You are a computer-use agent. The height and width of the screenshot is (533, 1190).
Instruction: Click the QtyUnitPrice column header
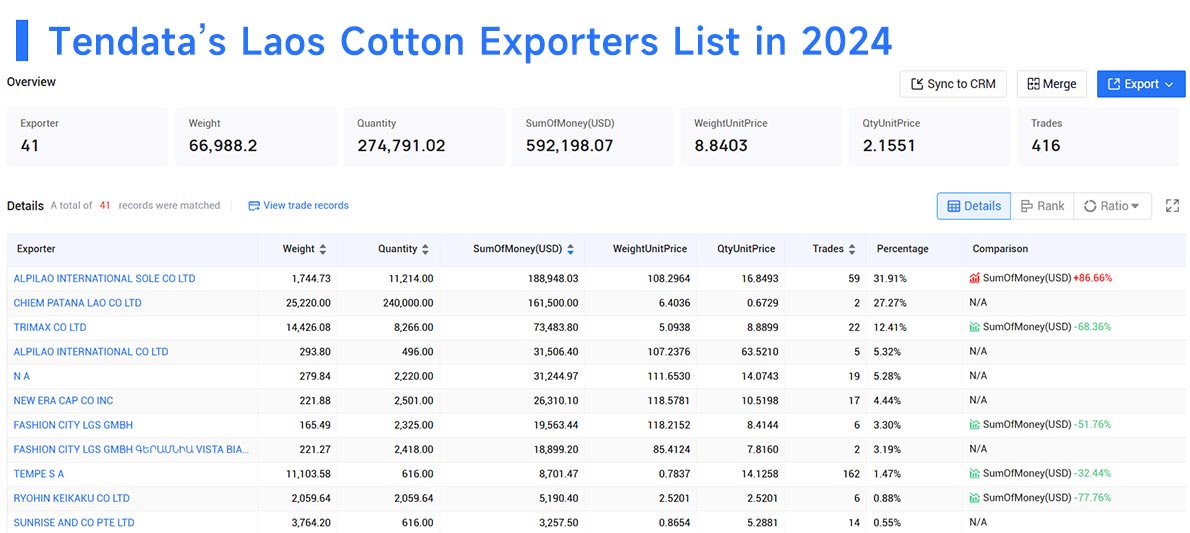pyautogui.click(x=746, y=249)
